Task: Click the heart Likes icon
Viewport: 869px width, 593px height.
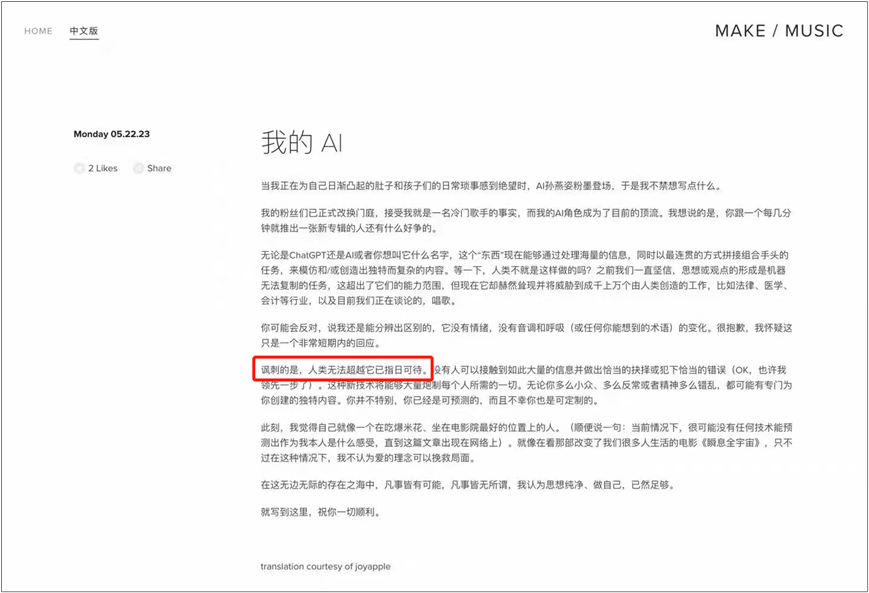Action: 79,168
